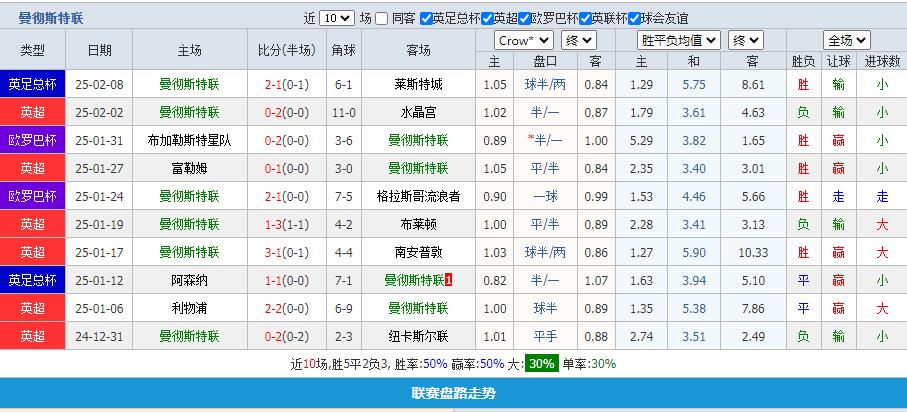
Task: Click the 曼彻斯特联 title at top left
Action: point(51,18)
